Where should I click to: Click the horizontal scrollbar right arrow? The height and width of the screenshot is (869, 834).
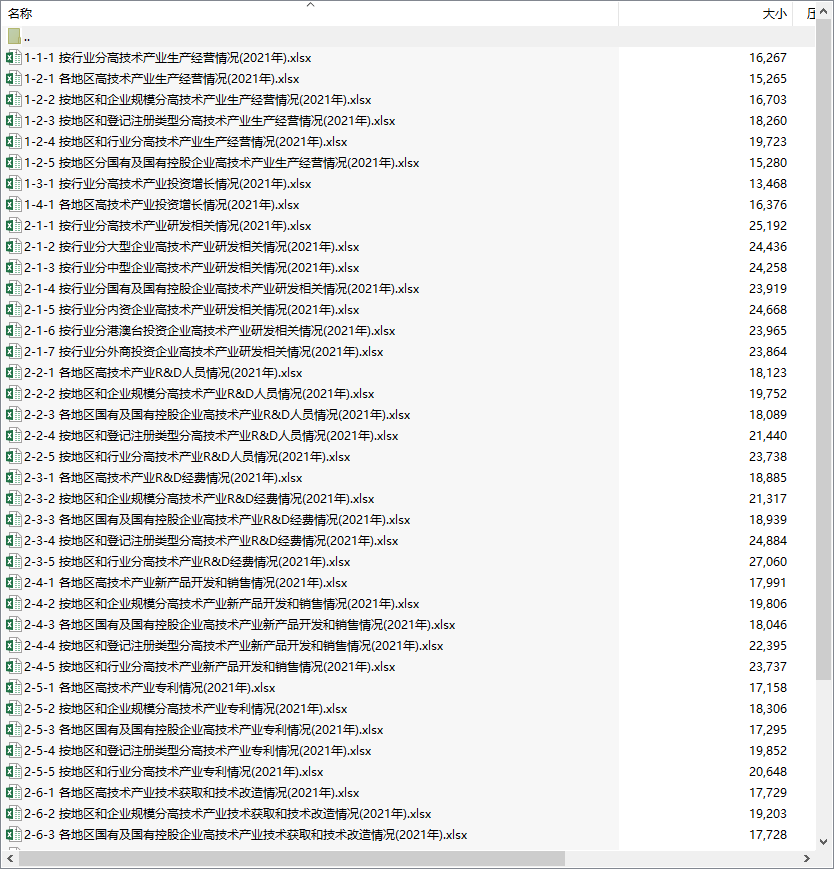[x=807, y=858]
